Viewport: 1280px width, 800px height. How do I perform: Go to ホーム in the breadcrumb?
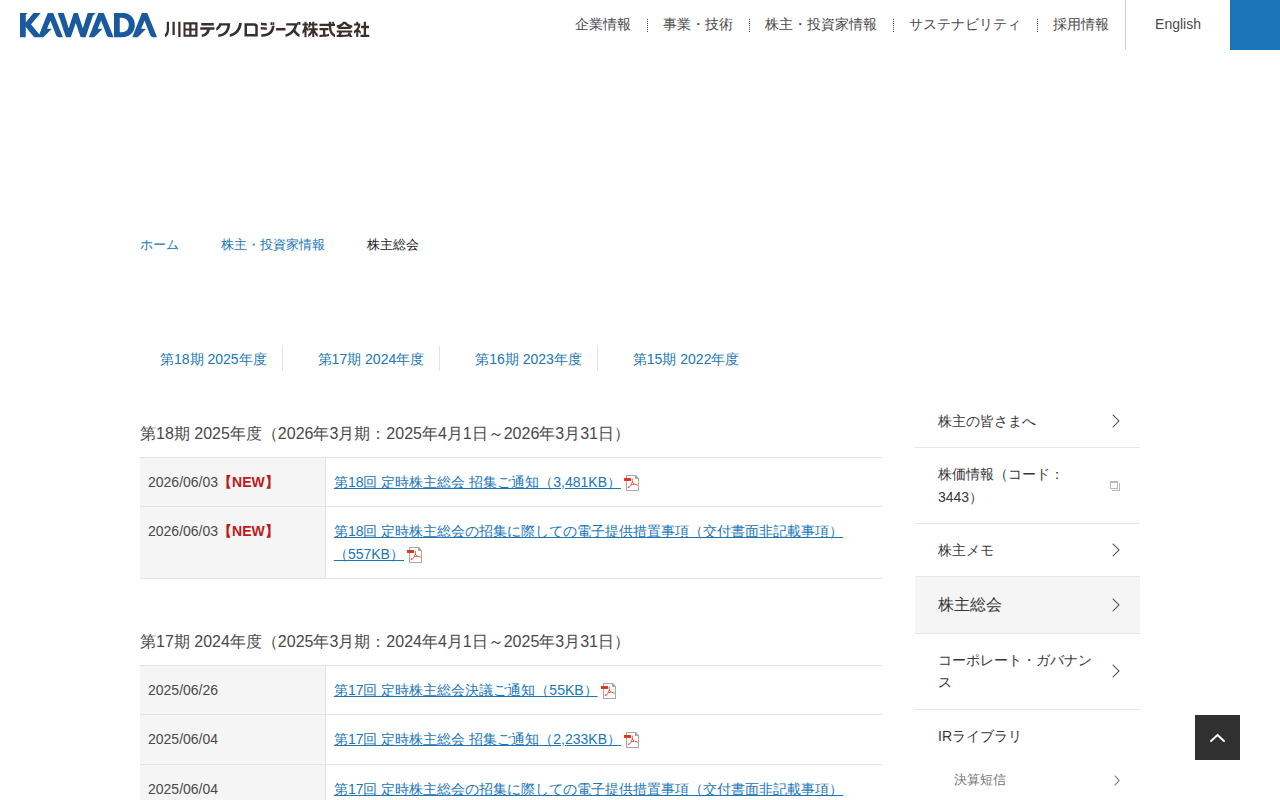159,245
